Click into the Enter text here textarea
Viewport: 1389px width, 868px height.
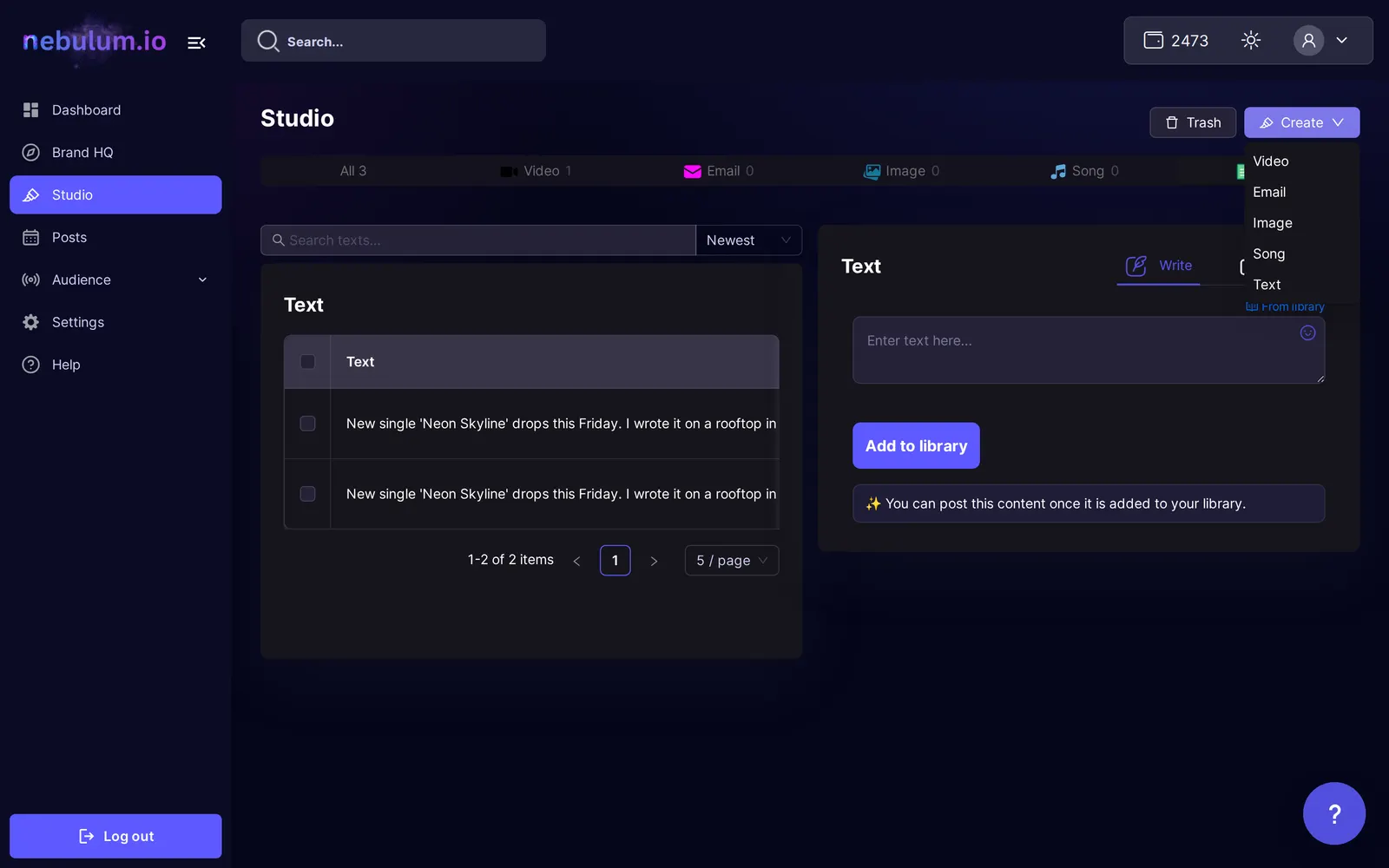pyautogui.click(x=1089, y=350)
